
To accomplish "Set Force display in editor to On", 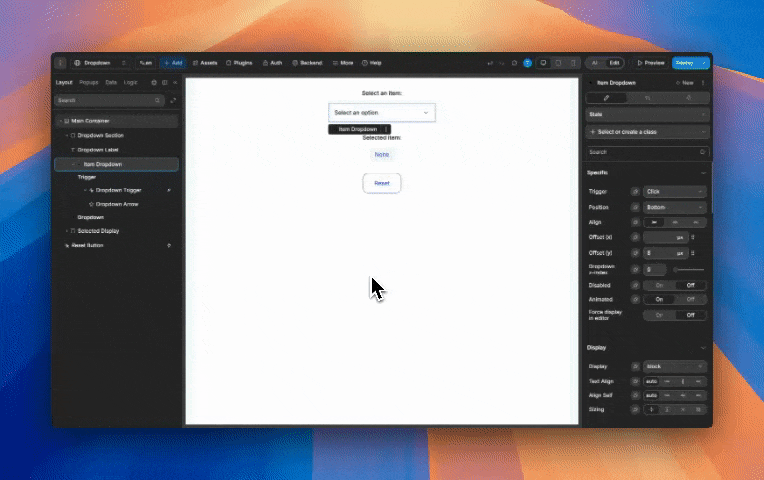I will [659, 315].
